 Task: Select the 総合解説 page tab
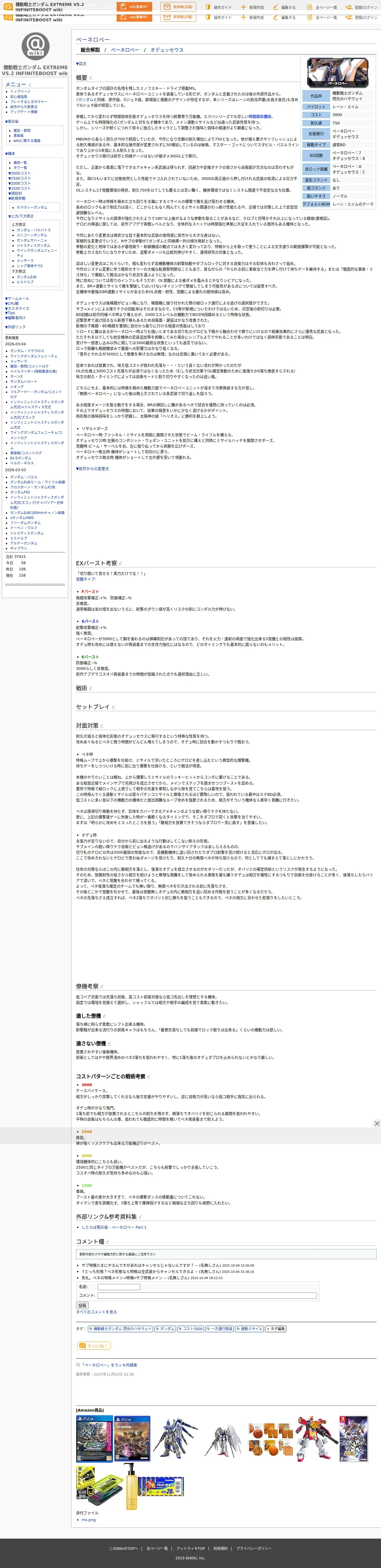[x=90, y=50]
